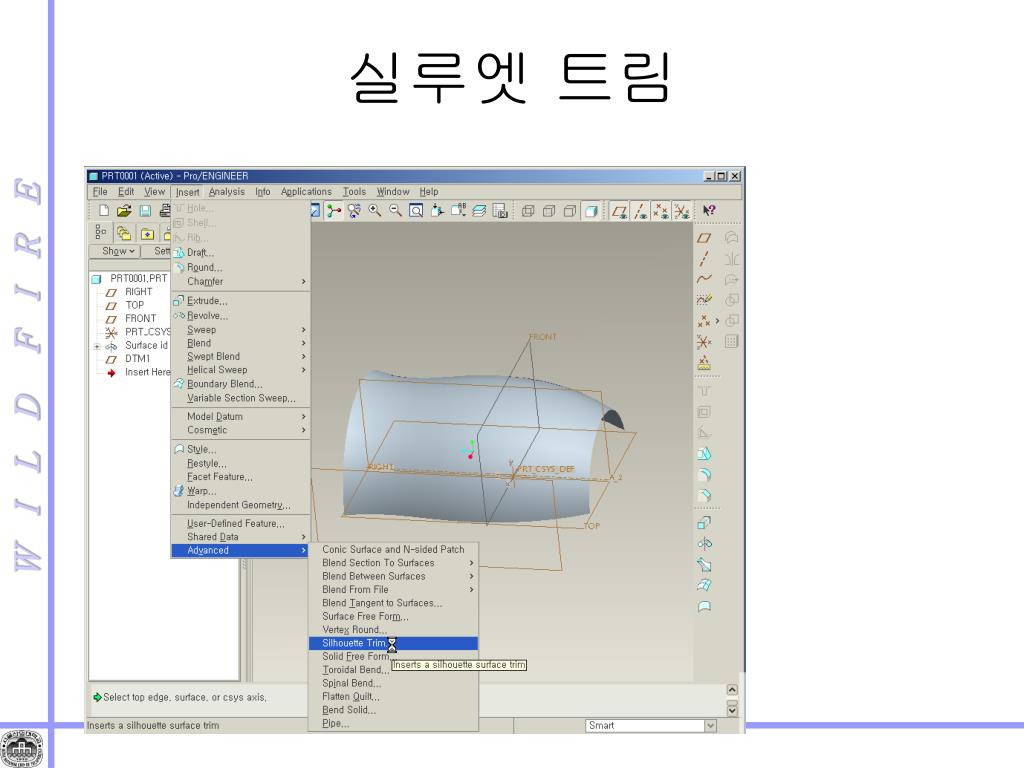1024x768 pixels.
Task: Click the favorites navigator tab icon
Action: 147,232
